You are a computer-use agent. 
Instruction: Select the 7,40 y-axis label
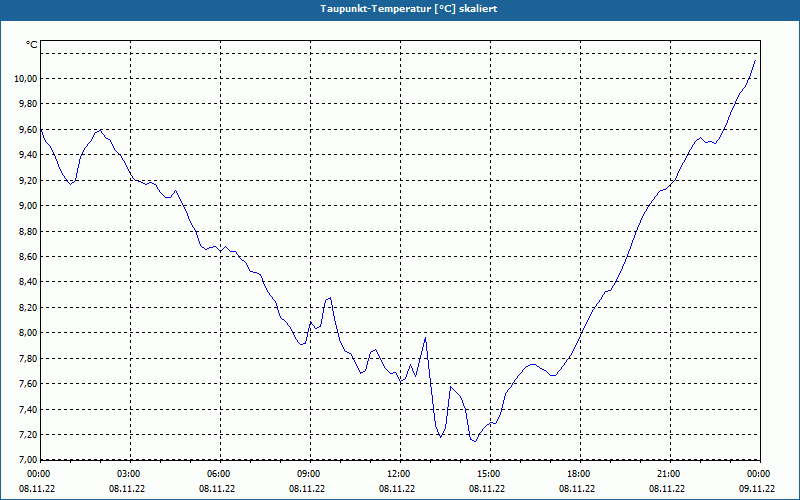[28, 409]
